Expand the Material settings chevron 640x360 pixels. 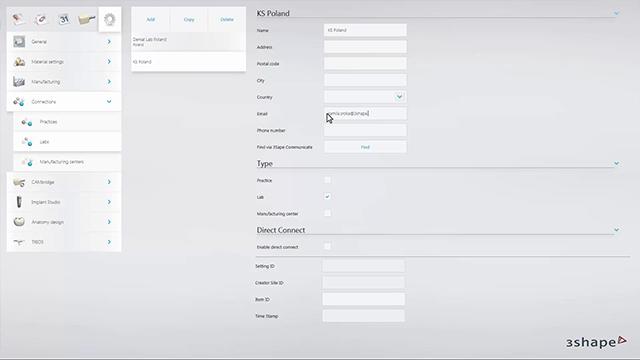(x=109, y=62)
